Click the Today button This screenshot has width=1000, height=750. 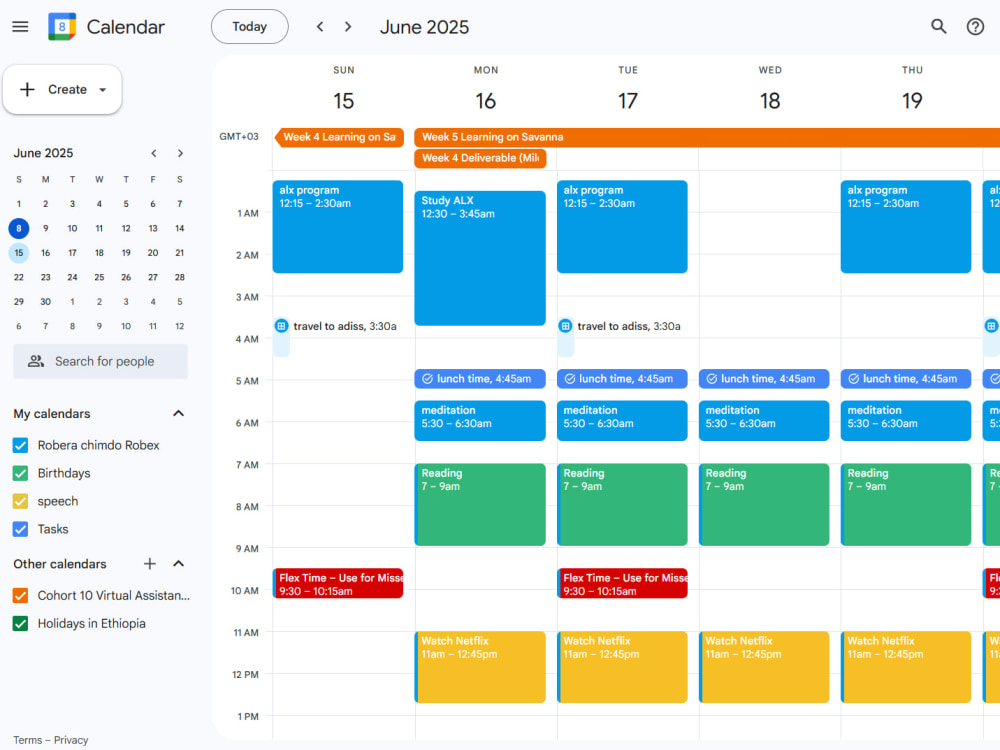249,27
